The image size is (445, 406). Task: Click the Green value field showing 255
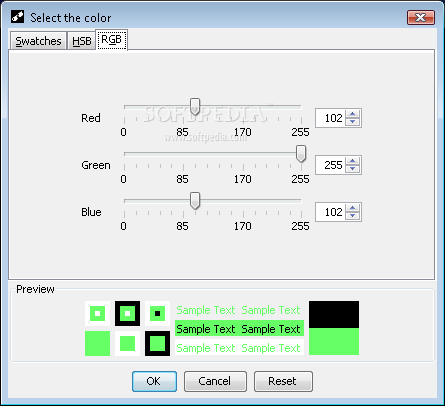[x=331, y=165]
